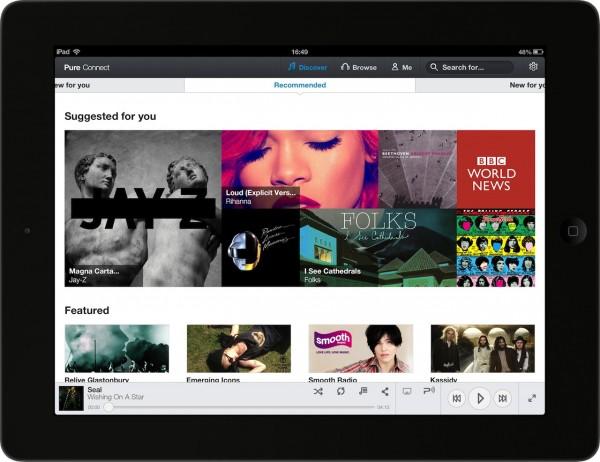Open the settings gear icon
600x462 pixels.
[x=533, y=67]
